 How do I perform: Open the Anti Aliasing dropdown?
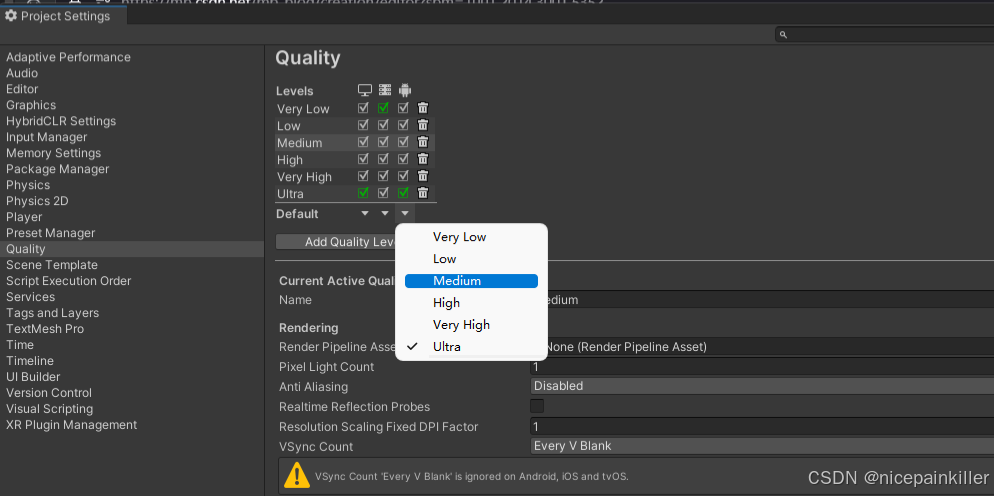tap(762, 386)
